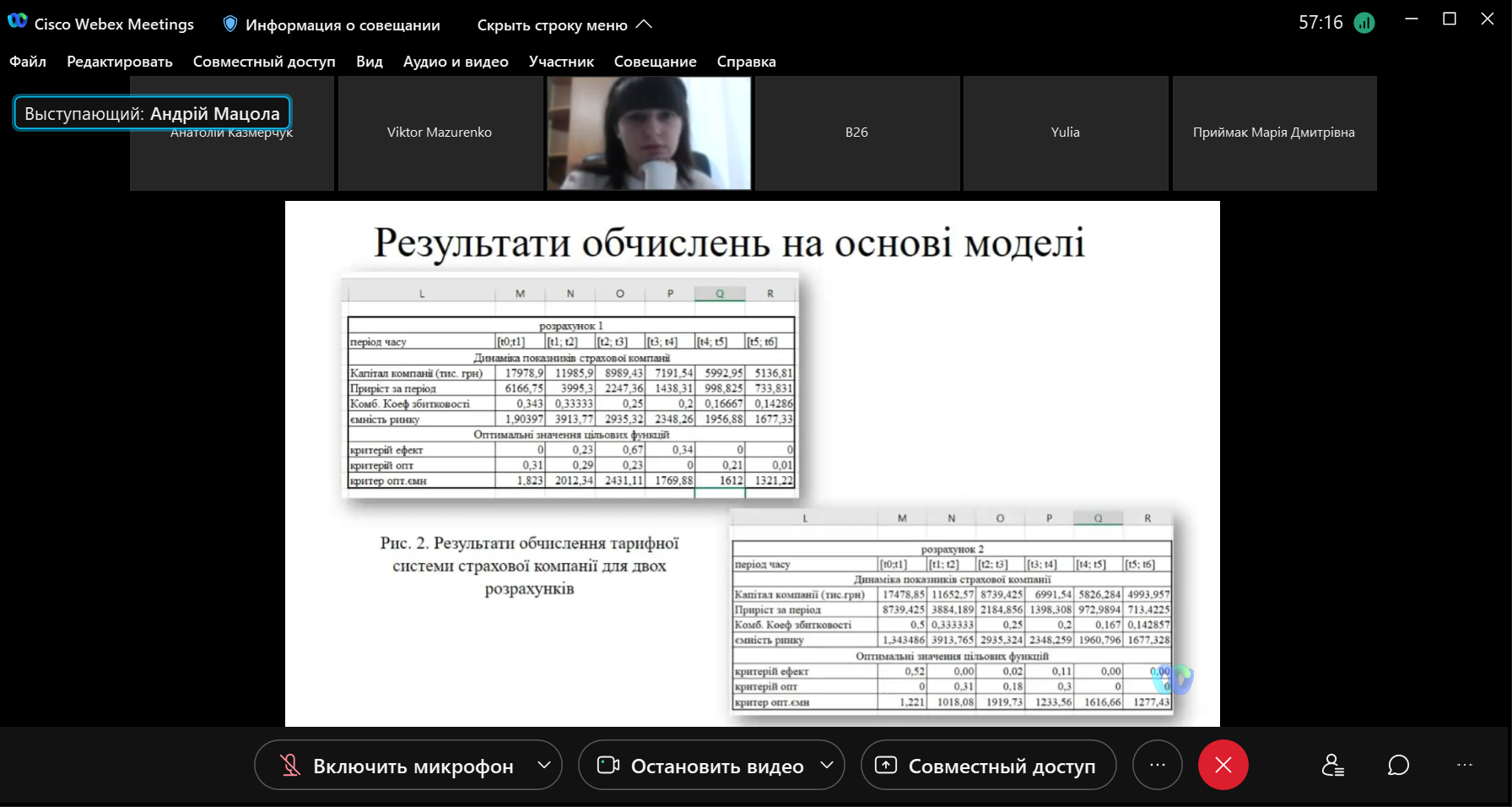Click the green connection status icon
Screen dimensions: 1512x807
[1364, 23]
